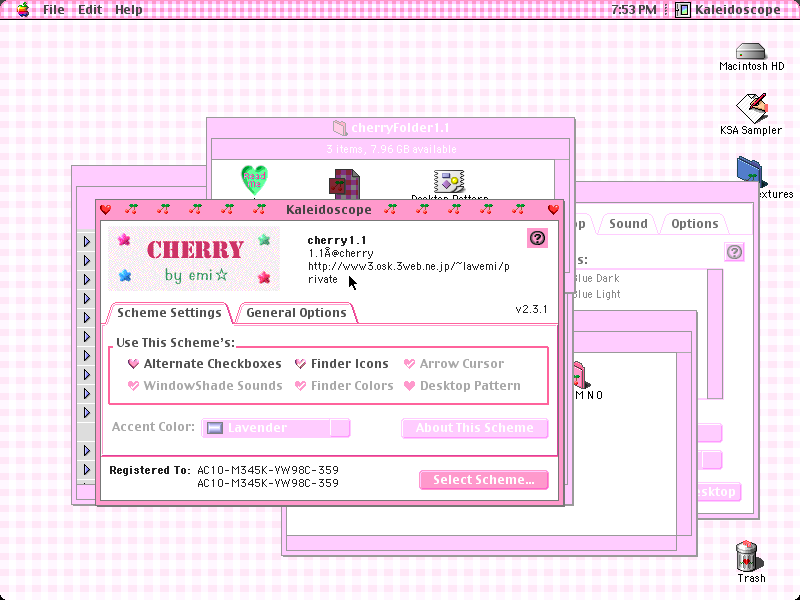Expand the second disclosure triangle in left list window
Image resolution: width=800 pixels, height=600 pixels.
pyautogui.click(x=87, y=260)
